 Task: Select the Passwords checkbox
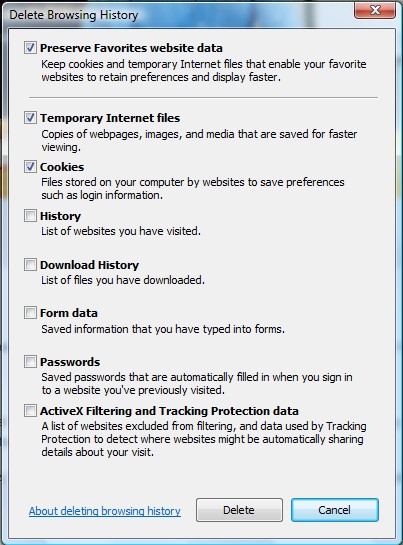pyautogui.click(x=30, y=362)
